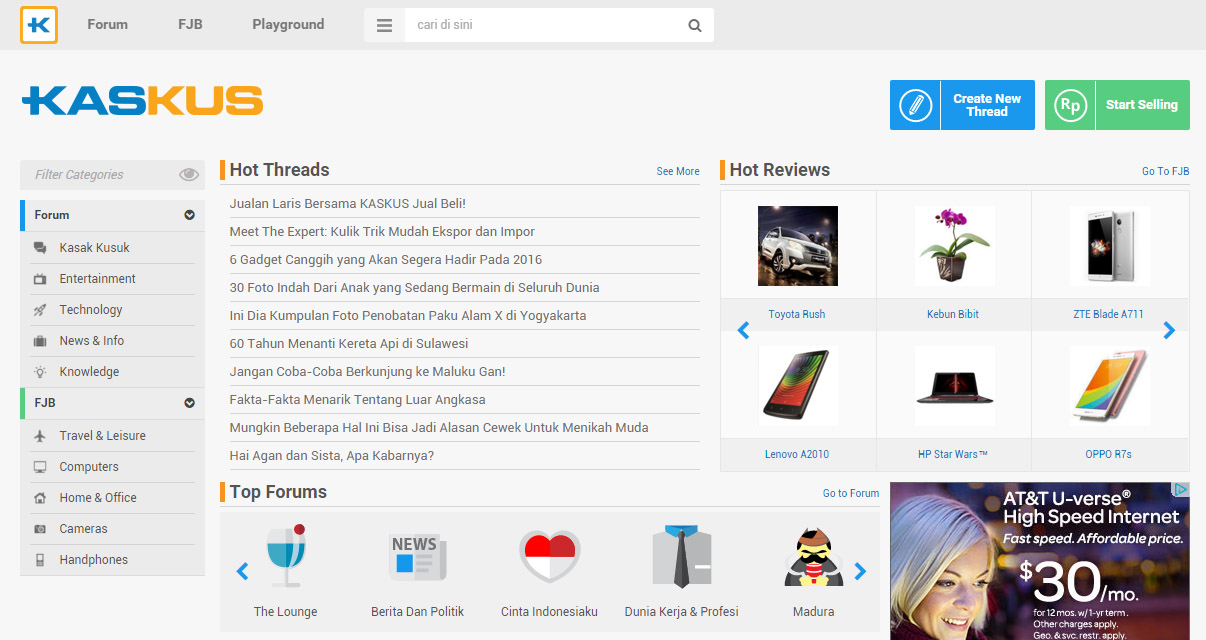Collapse the FJB category section

tap(189, 403)
